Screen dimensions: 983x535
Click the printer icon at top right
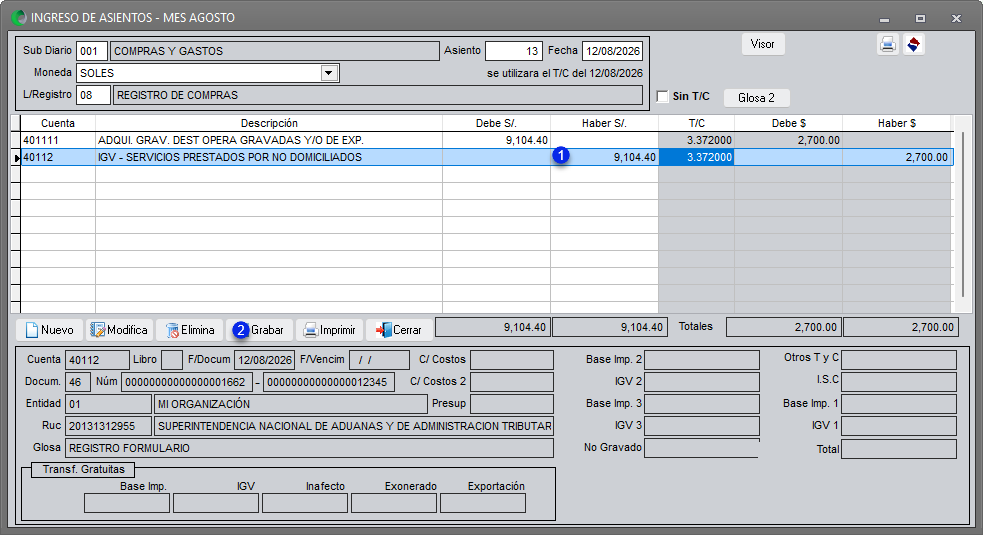(x=888, y=45)
